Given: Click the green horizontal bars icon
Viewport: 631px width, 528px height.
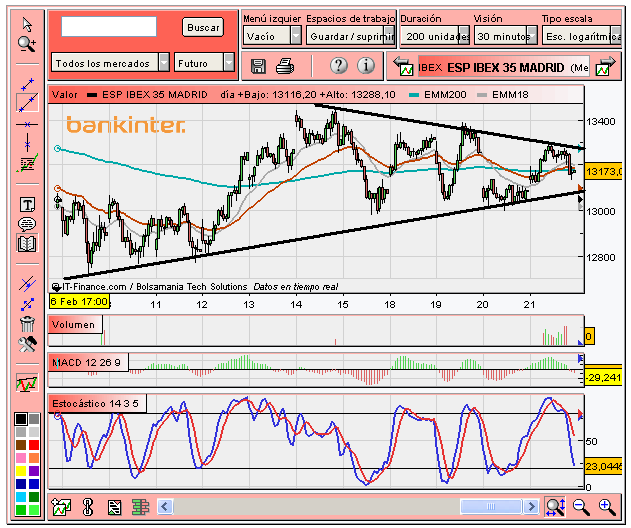Looking at the screenshot, I should [140, 507].
